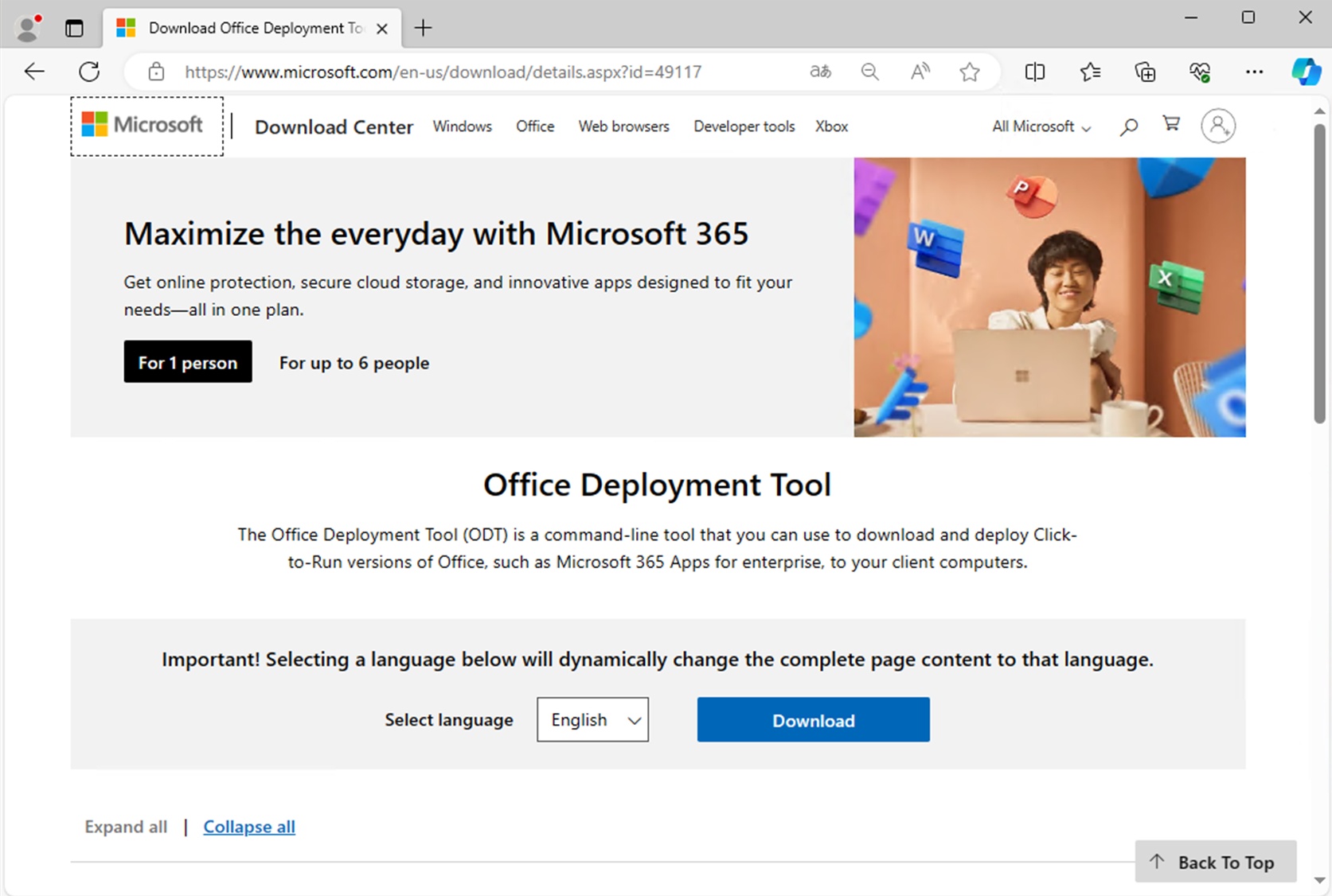
Task: Click the Microsoft 365 banner image
Action: [x=1050, y=297]
